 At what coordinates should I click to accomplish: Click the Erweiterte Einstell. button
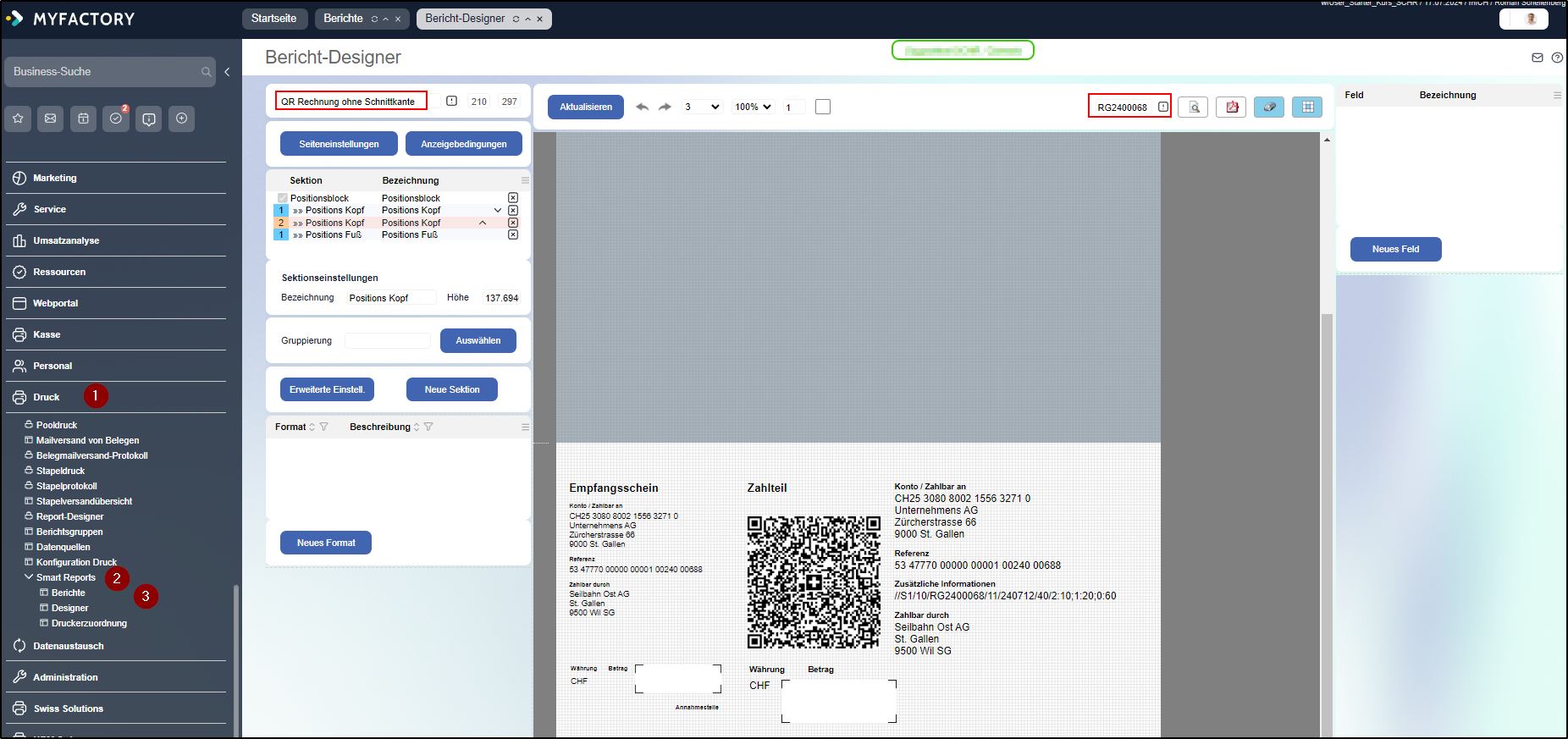pyautogui.click(x=327, y=389)
